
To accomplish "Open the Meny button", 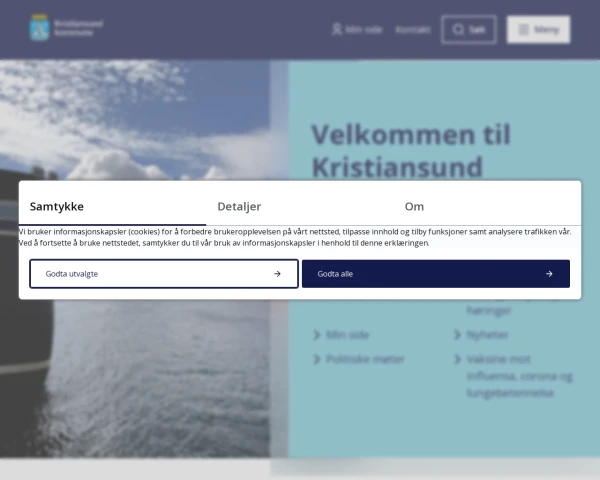I will (x=538, y=29).
